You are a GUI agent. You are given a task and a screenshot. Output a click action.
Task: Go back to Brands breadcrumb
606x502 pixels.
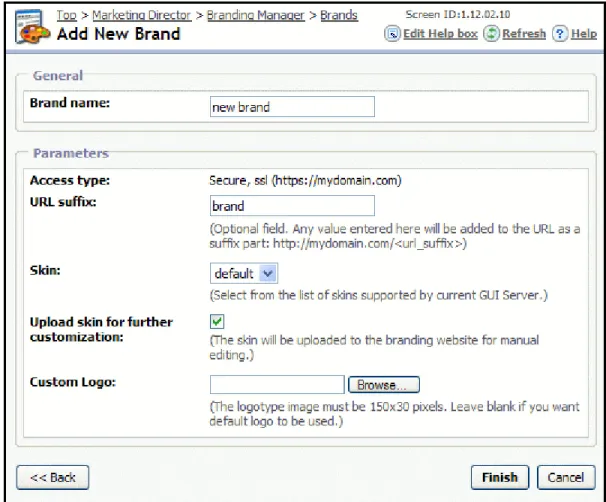(339, 15)
